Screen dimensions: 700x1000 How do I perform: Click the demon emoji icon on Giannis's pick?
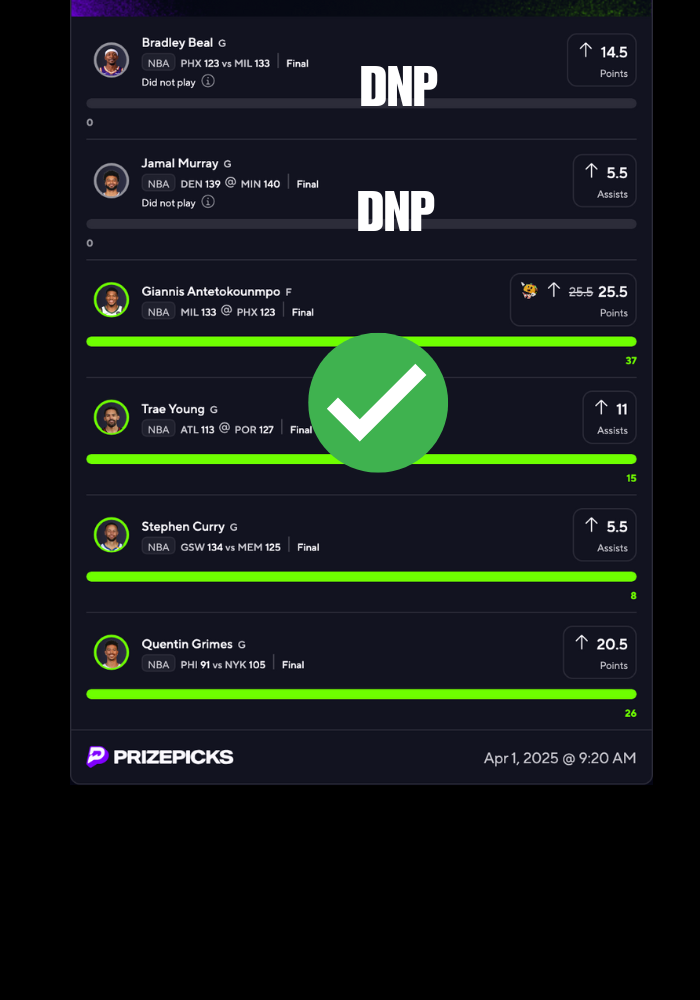[x=529, y=291]
